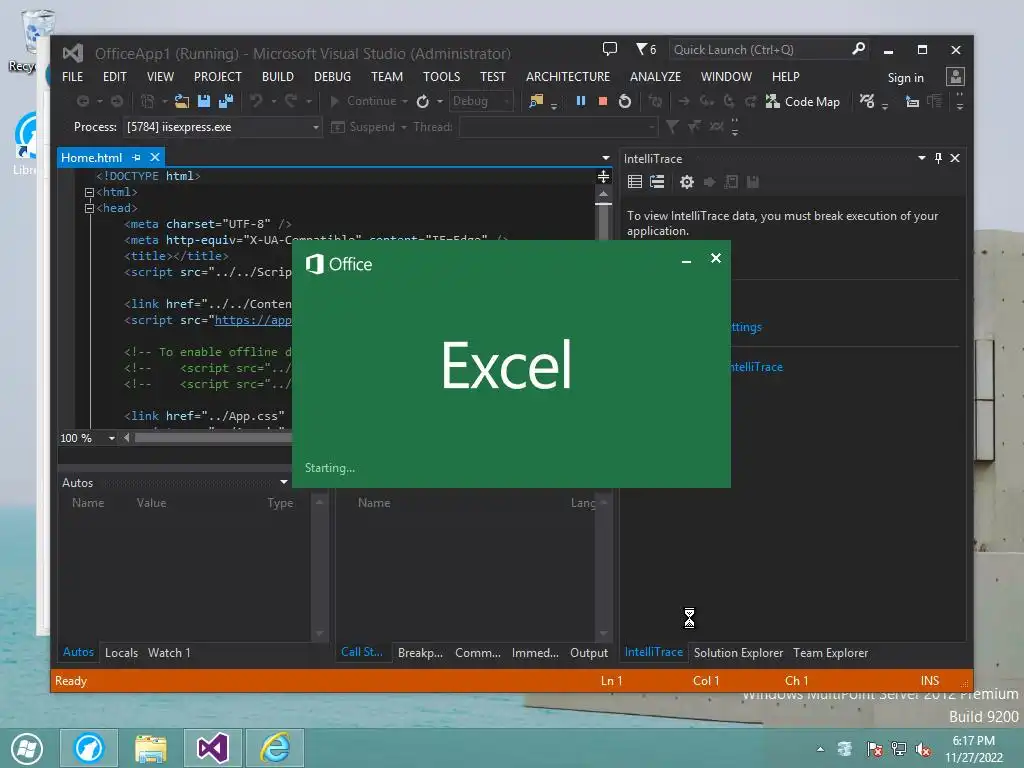
Task: Click the network tray icon
Action: (x=899, y=749)
